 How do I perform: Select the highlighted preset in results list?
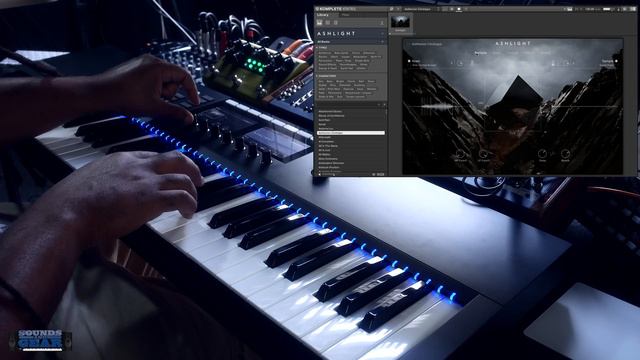351,133
